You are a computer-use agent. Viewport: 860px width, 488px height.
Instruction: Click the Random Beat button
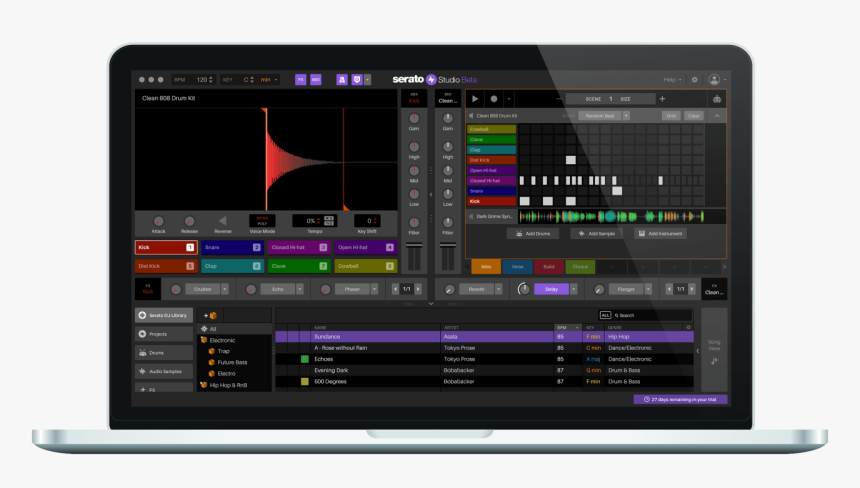[599, 116]
